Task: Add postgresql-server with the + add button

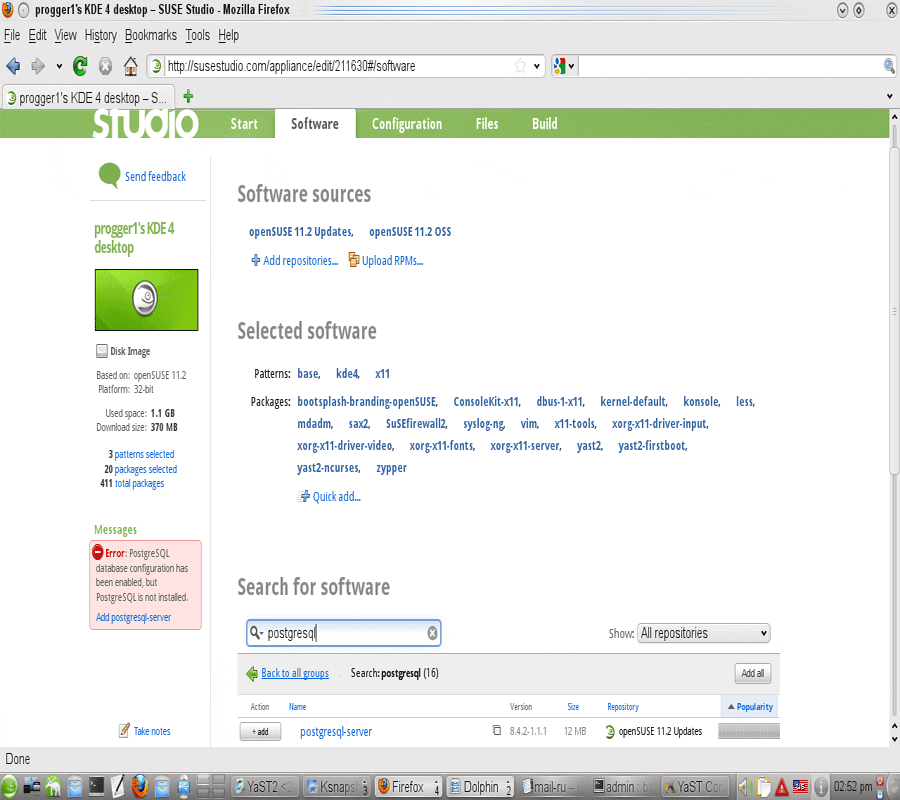Action: tap(260, 731)
